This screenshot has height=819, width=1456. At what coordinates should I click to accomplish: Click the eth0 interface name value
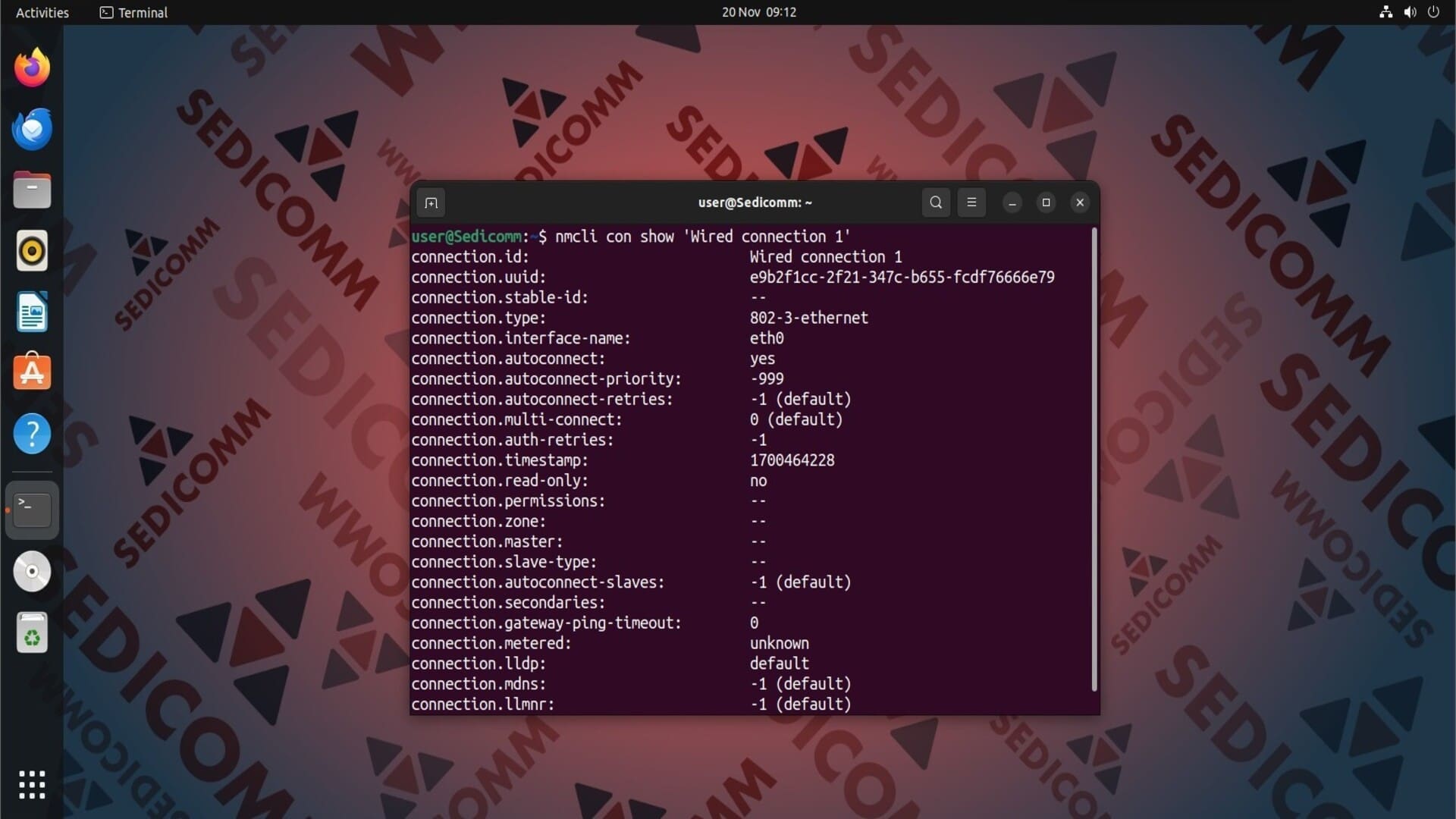click(767, 338)
